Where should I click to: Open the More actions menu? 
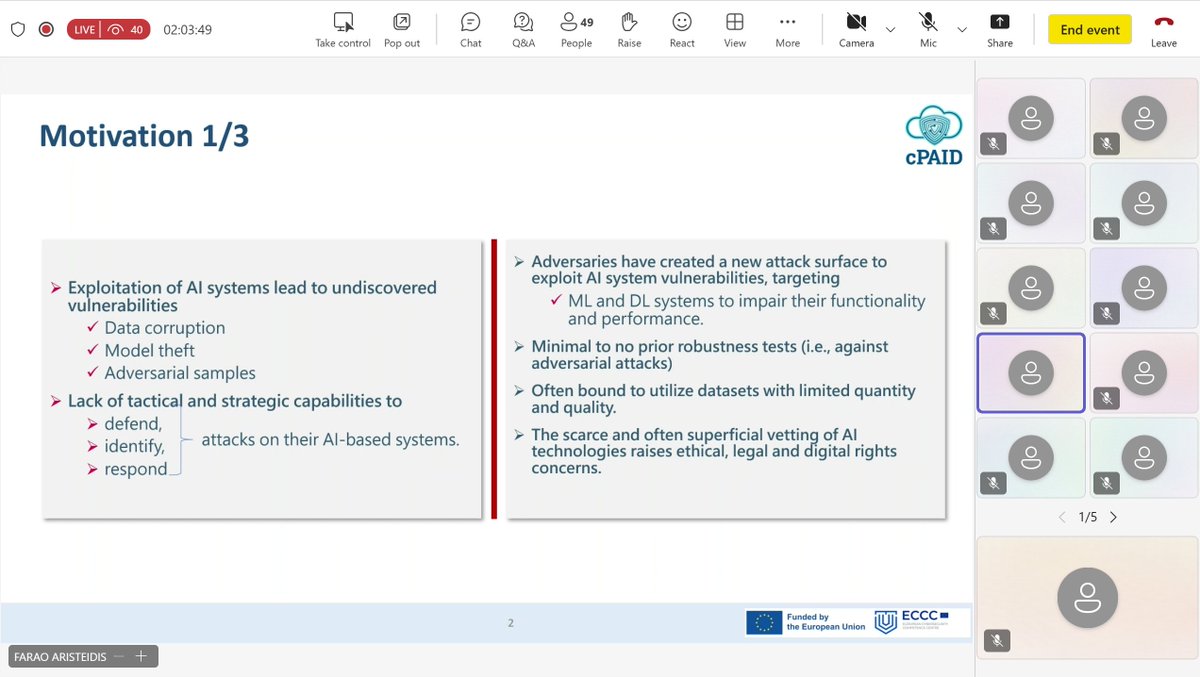[787, 28]
